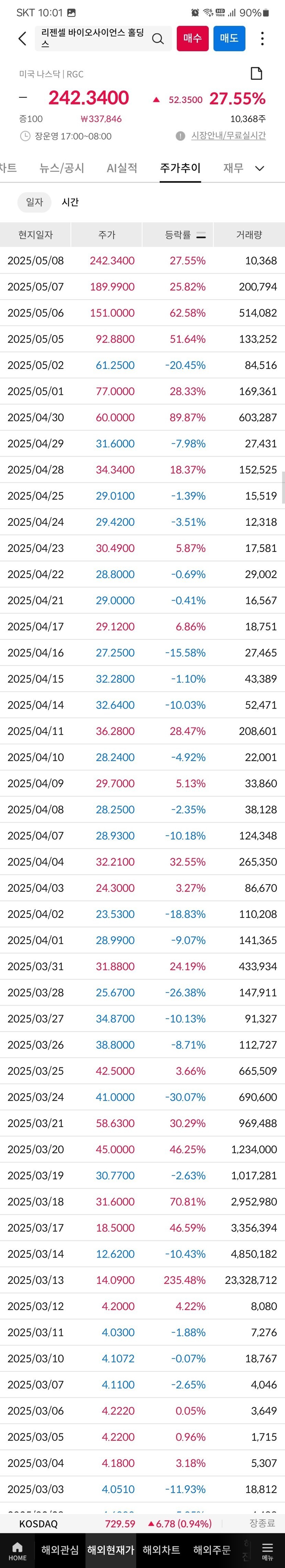The height and width of the screenshot is (1568, 285).
Task: Tap the stock search magnifier icon
Action: pos(157,39)
